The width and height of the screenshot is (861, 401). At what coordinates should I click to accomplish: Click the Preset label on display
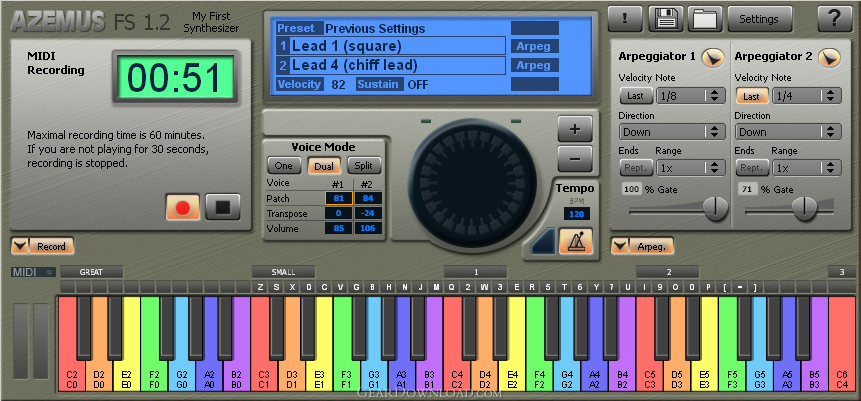pos(299,29)
